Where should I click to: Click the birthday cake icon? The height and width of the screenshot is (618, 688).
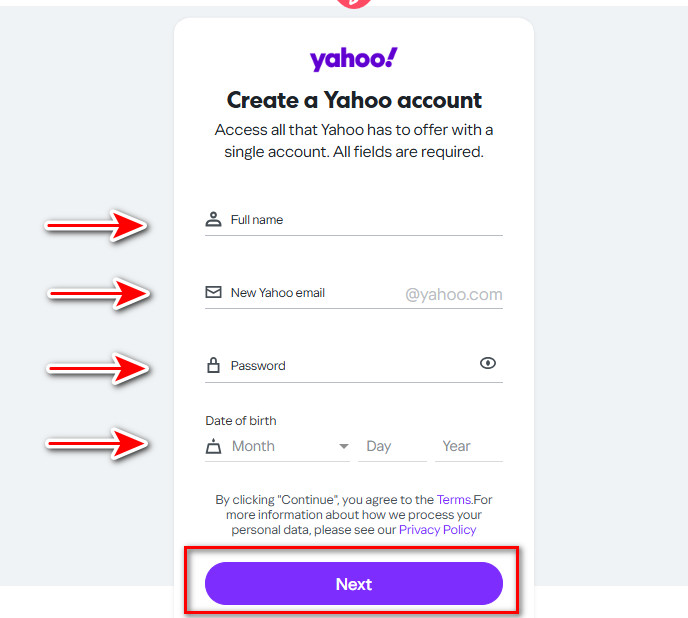(213, 447)
